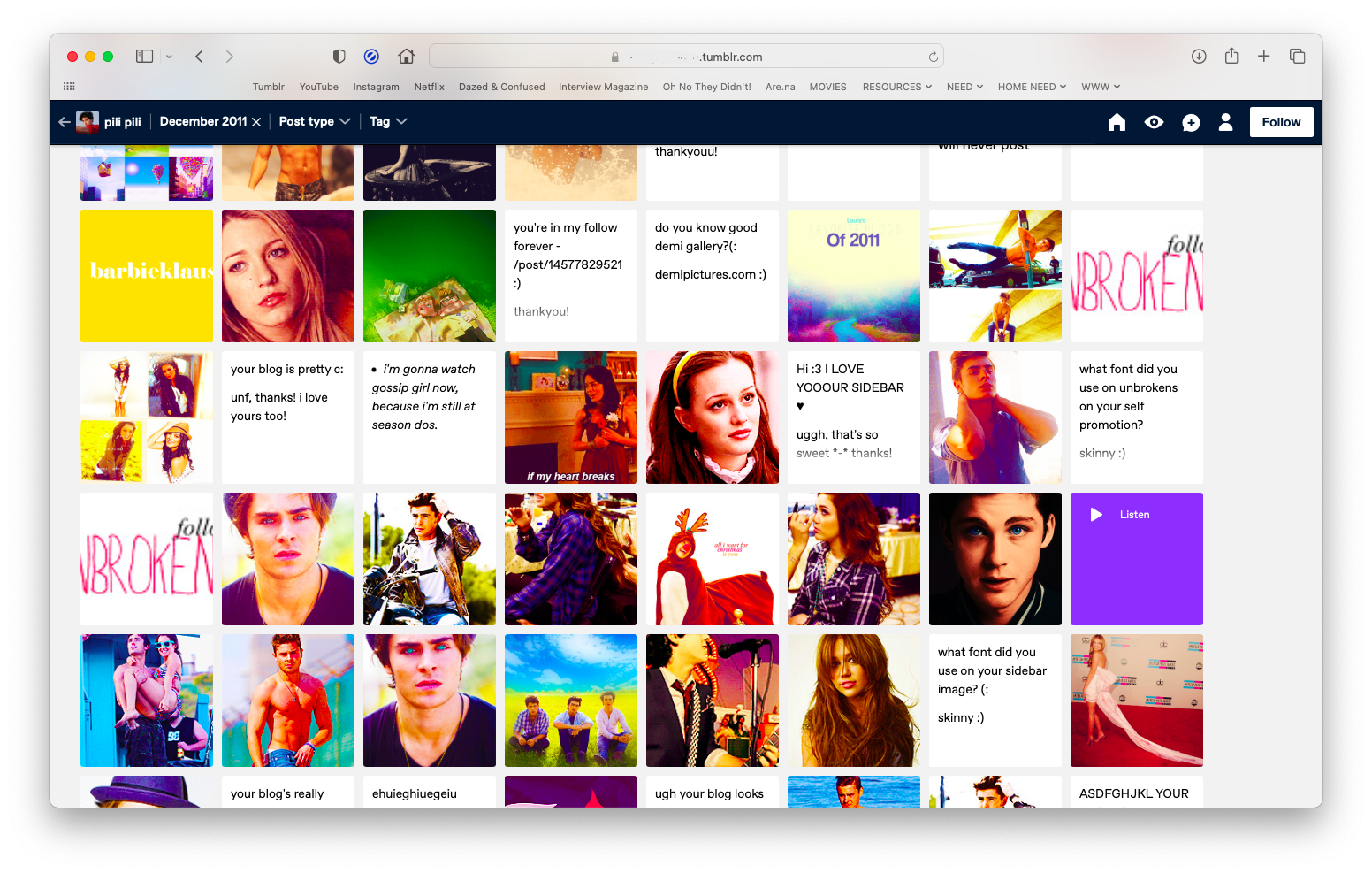This screenshot has width=1372, height=873.
Task: Open the RESOURCES bookmarks folder
Action: tap(896, 87)
